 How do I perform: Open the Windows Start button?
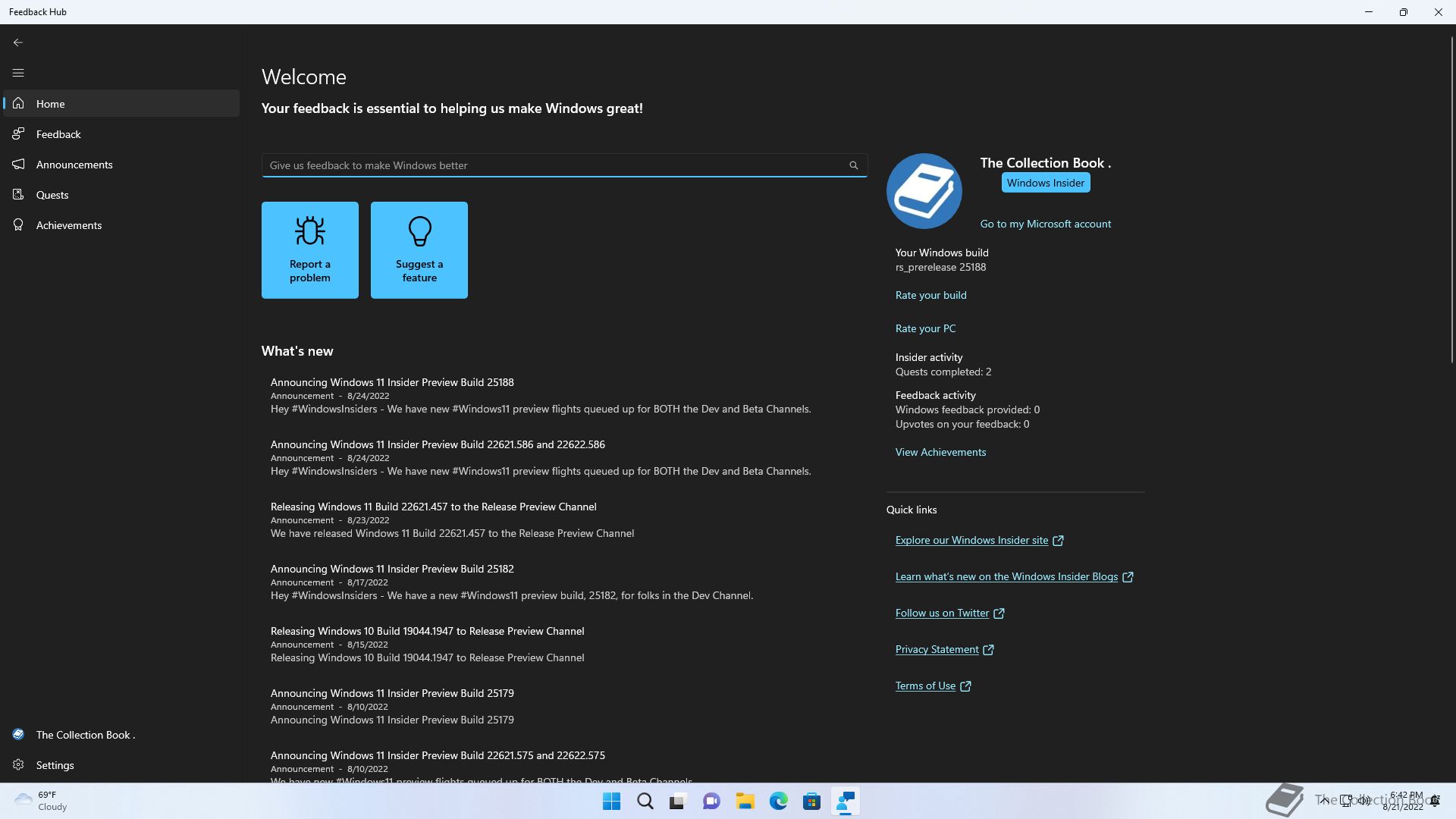click(x=611, y=801)
